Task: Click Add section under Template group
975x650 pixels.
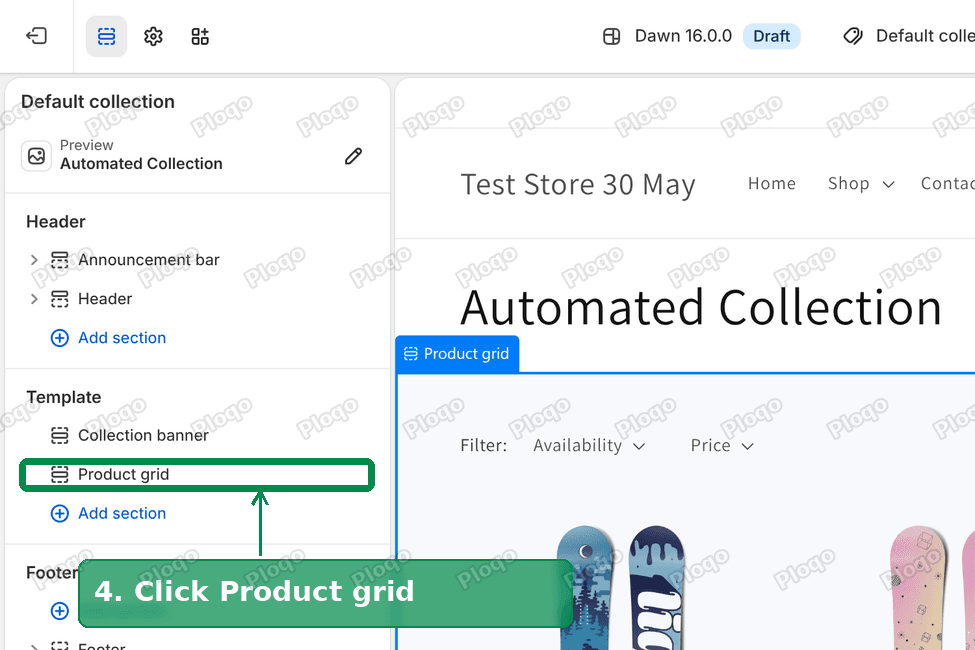Action: 122,513
